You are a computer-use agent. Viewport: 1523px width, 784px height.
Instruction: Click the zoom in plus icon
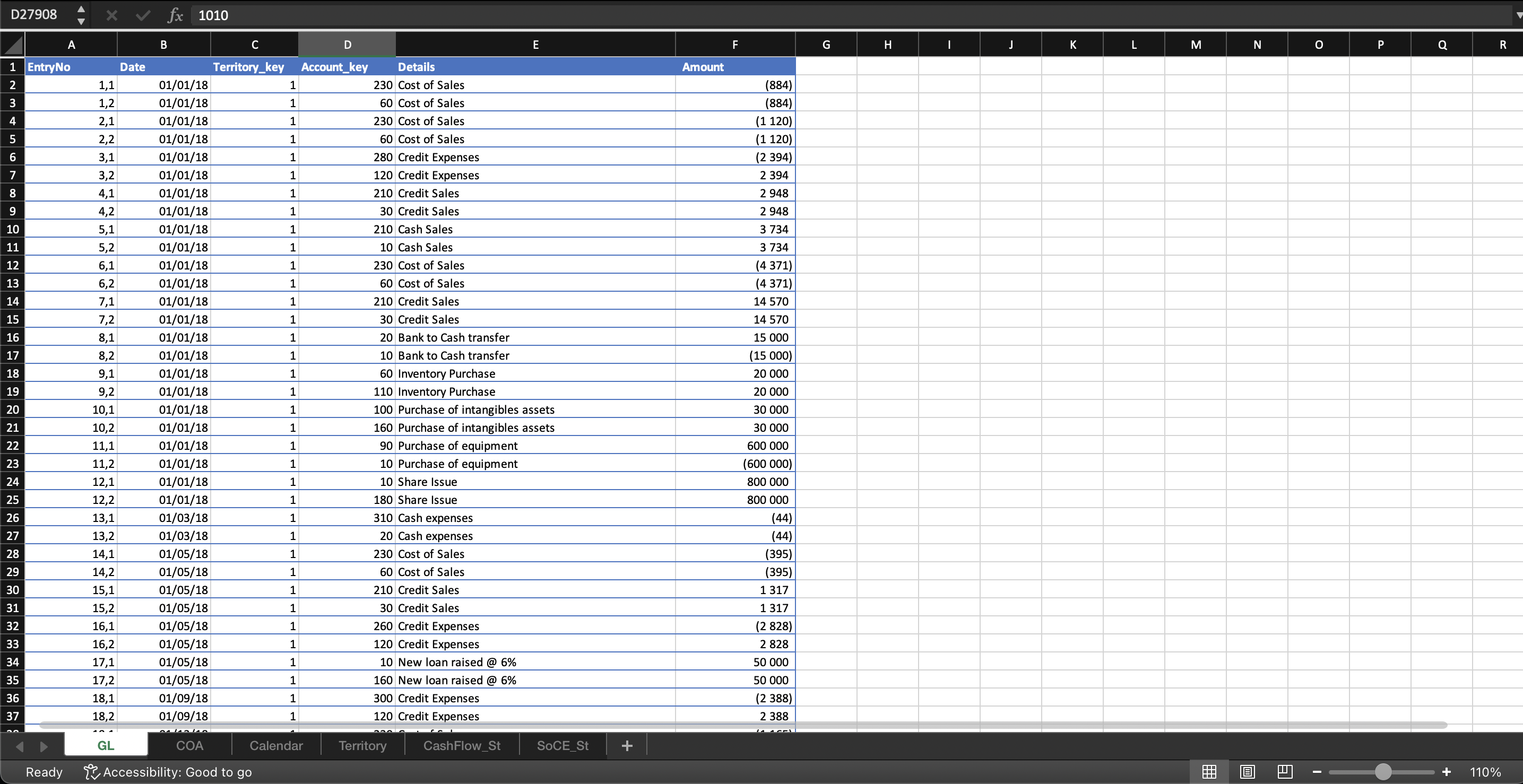click(1446, 772)
